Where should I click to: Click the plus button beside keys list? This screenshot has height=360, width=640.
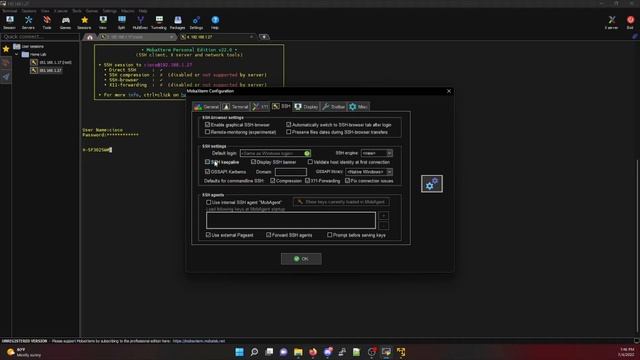pos(384,216)
